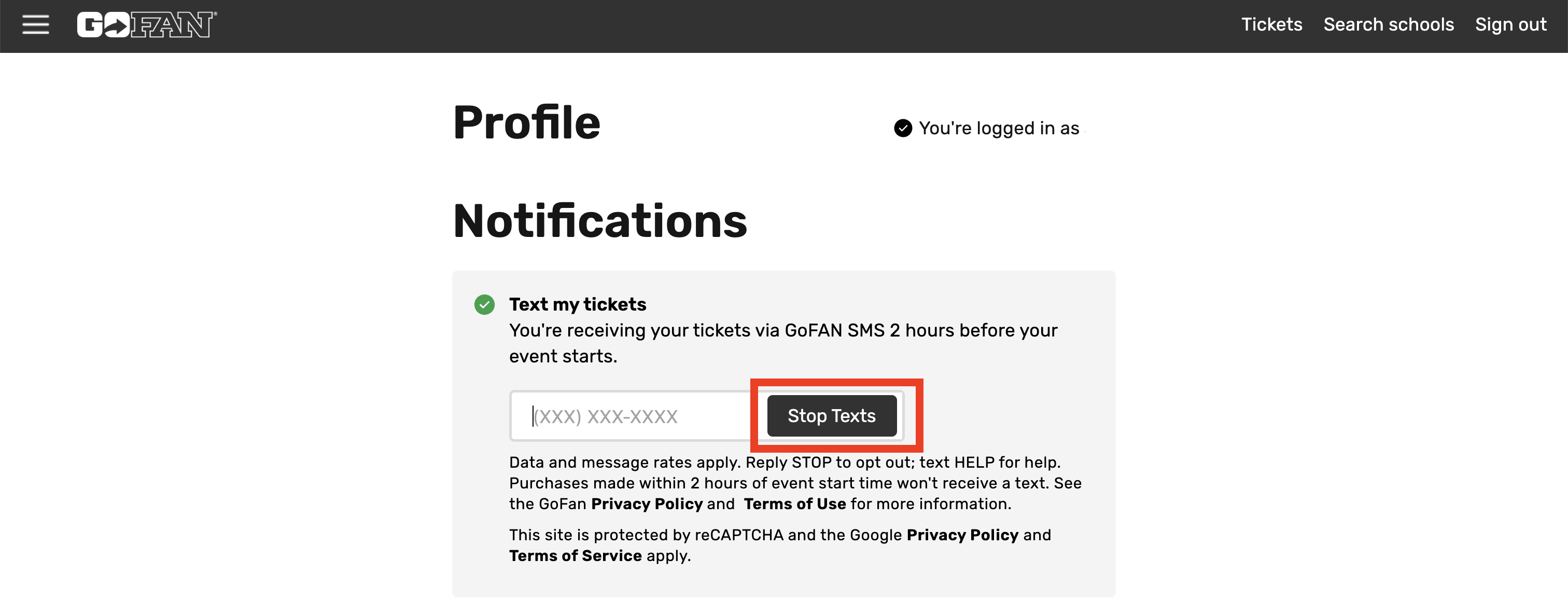Open the hamburger navigation menu

35,24
